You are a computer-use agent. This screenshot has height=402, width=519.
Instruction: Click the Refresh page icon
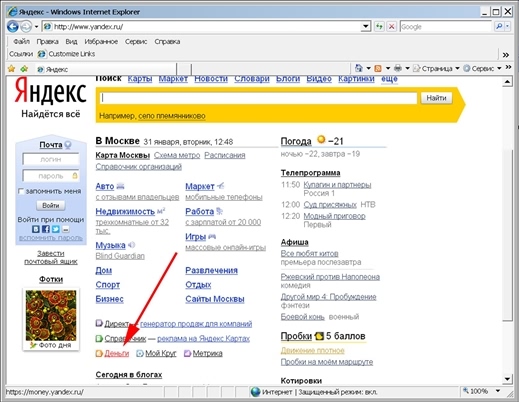point(379,26)
